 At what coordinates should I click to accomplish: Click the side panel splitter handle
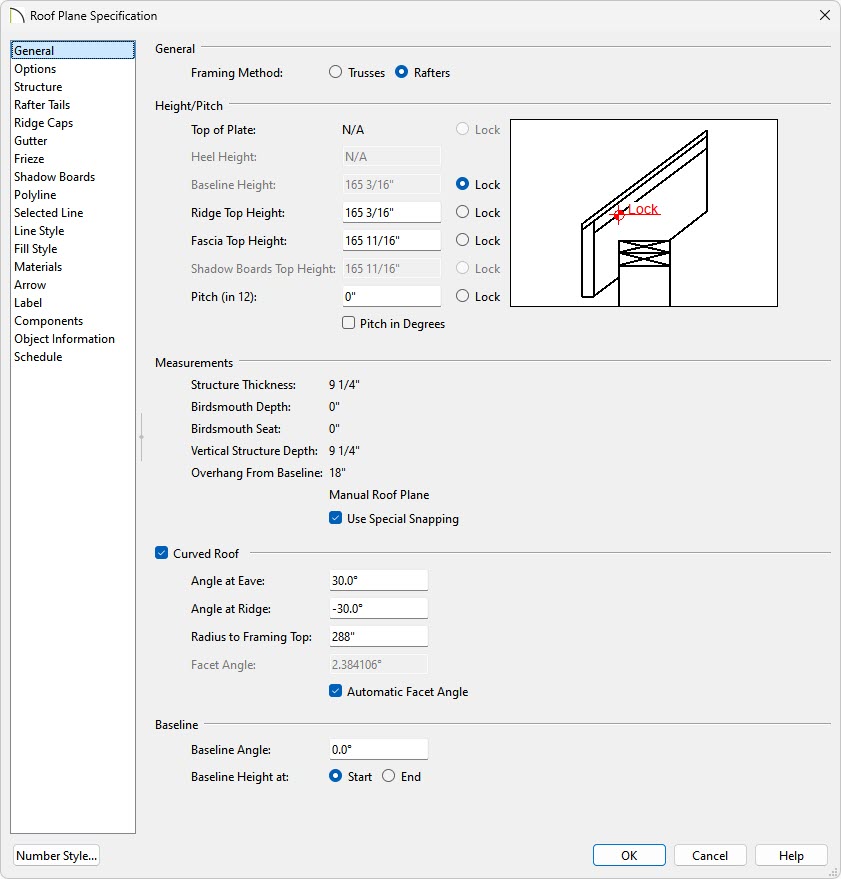click(x=141, y=437)
